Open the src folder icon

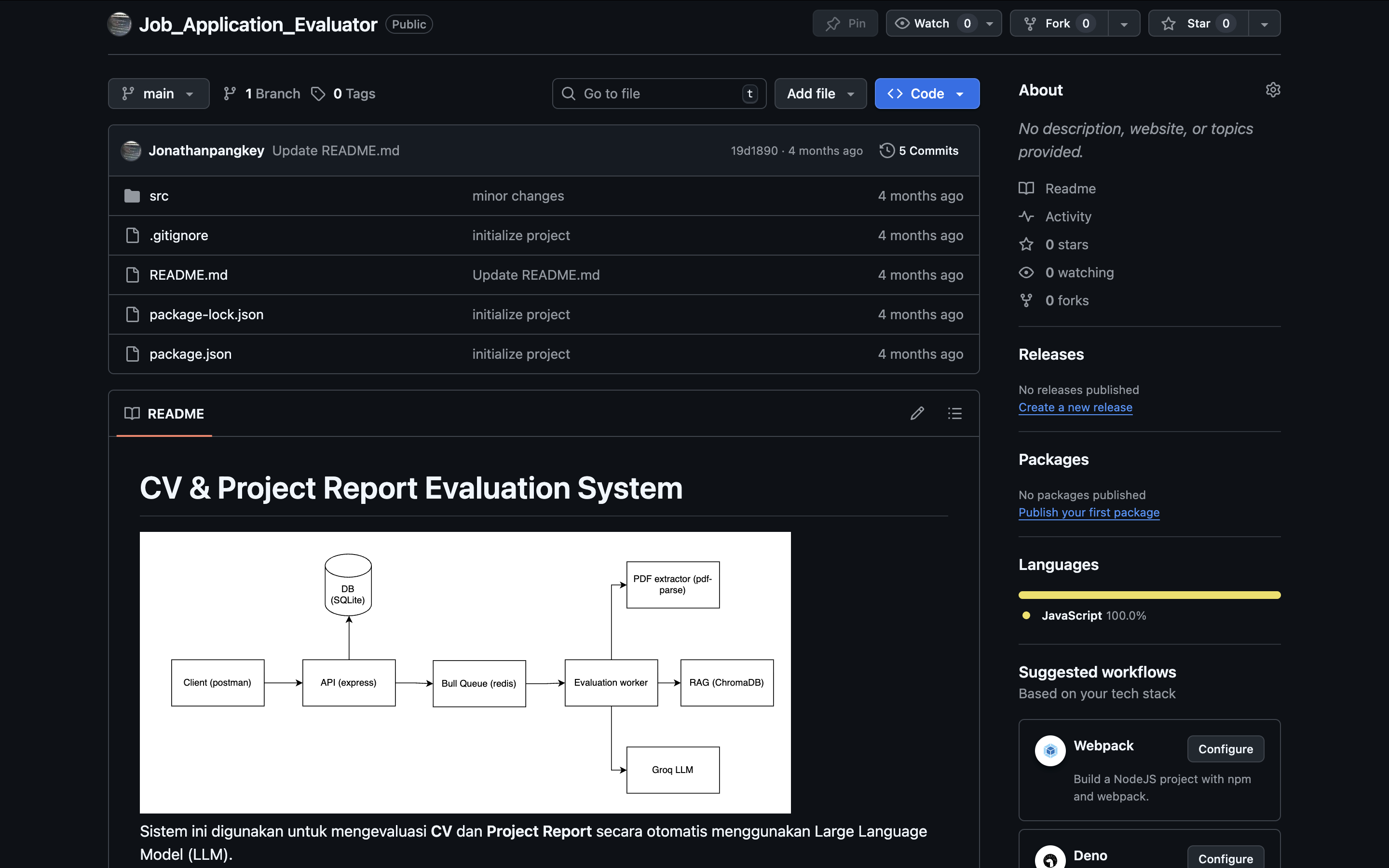coord(132,196)
